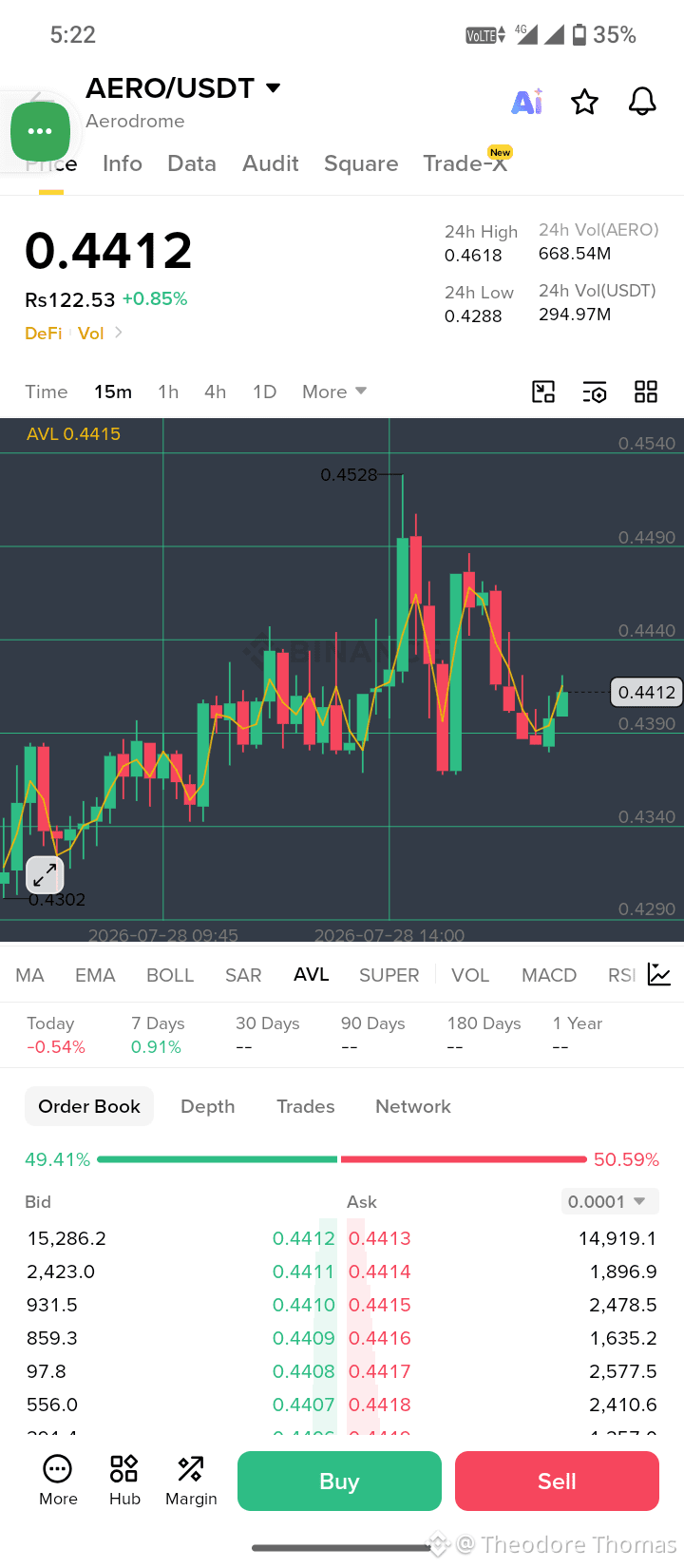Switch to the Data tab
Viewport: 684px width, 1568px height.
tap(192, 163)
